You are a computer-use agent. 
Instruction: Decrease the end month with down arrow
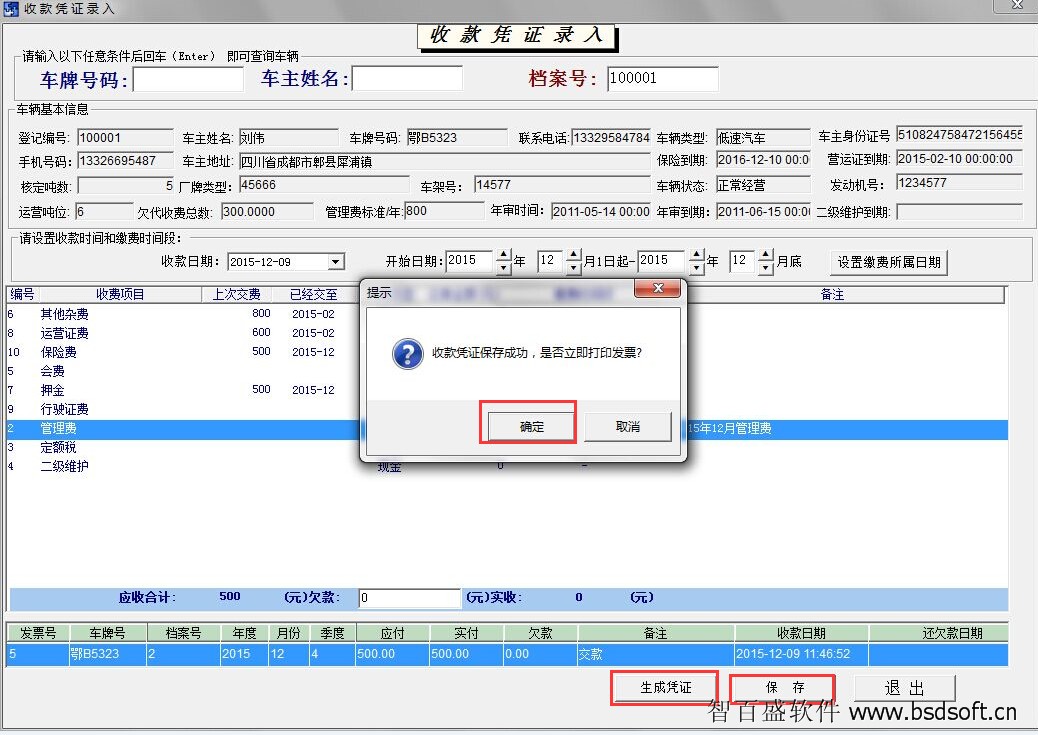click(766, 268)
